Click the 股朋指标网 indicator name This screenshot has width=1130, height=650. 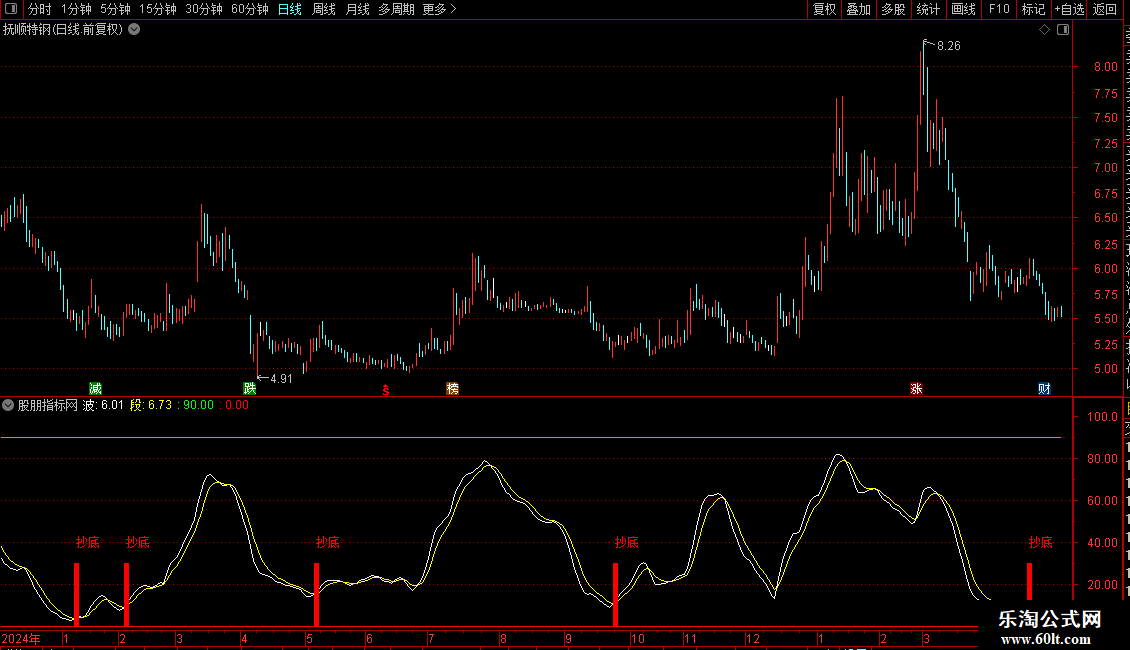48,405
